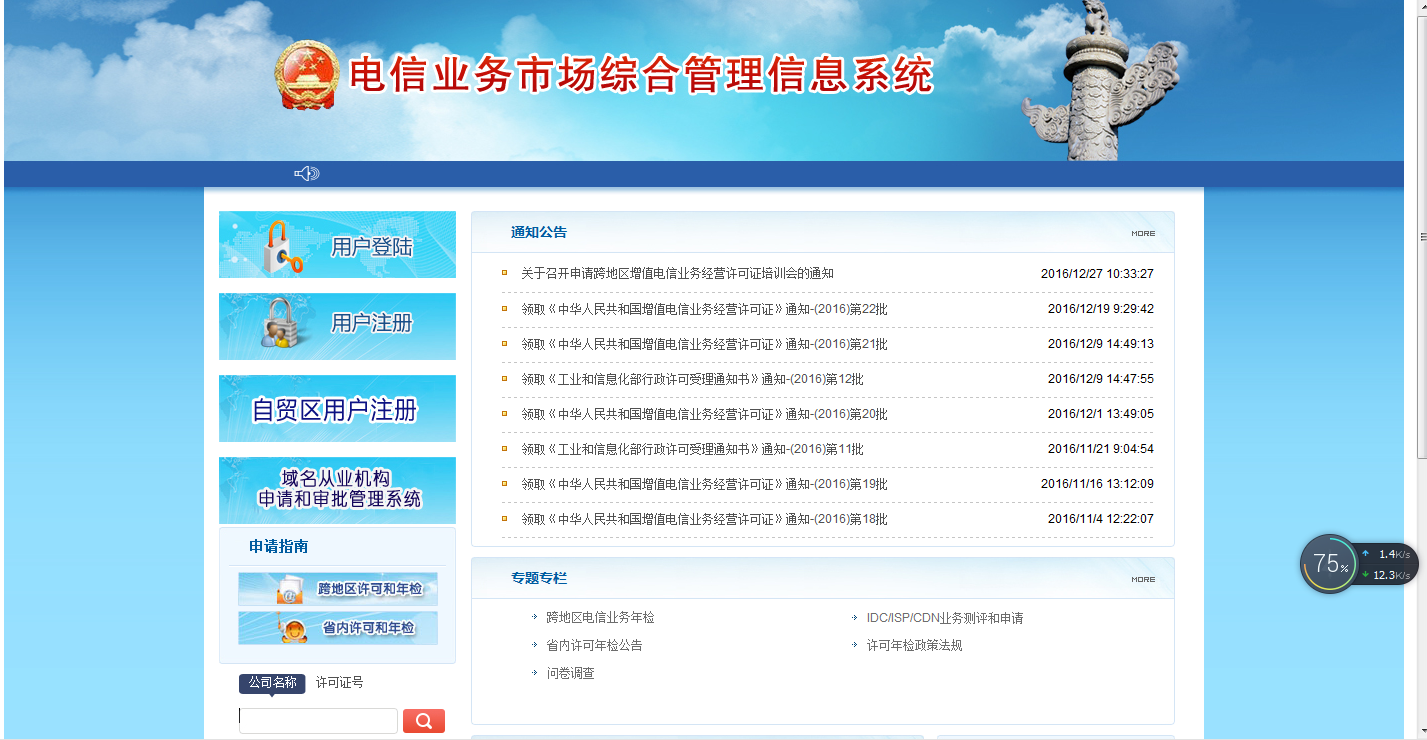Image resolution: width=1427 pixels, height=740 pixels.
Task: Click the speaker announcement icon
Action: coord(306,174)
